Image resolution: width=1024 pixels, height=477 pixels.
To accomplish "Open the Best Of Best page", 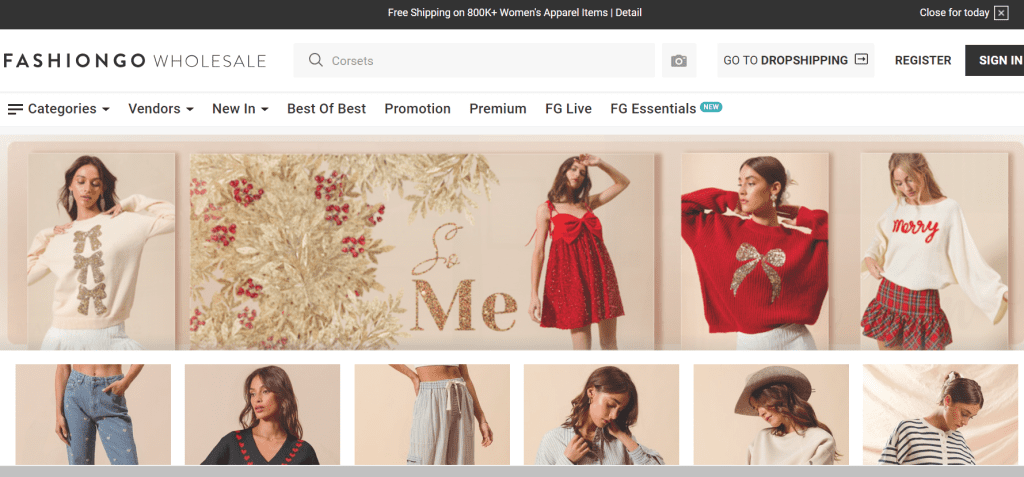I will click(x=326, y=109).
